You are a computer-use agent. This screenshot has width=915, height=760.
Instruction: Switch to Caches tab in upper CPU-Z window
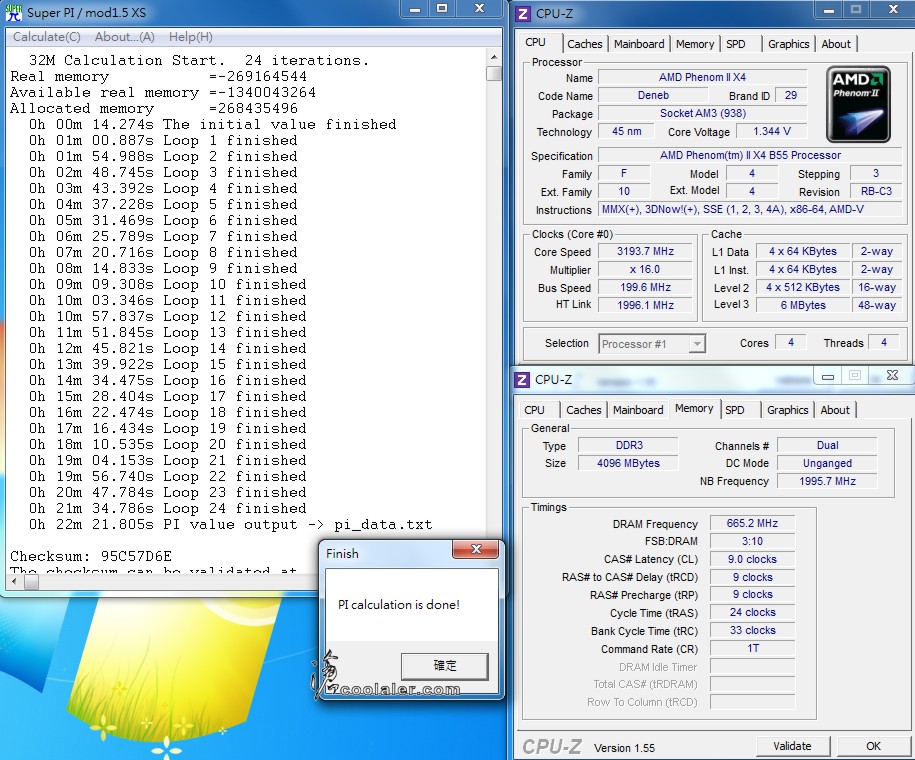(585, 44)
